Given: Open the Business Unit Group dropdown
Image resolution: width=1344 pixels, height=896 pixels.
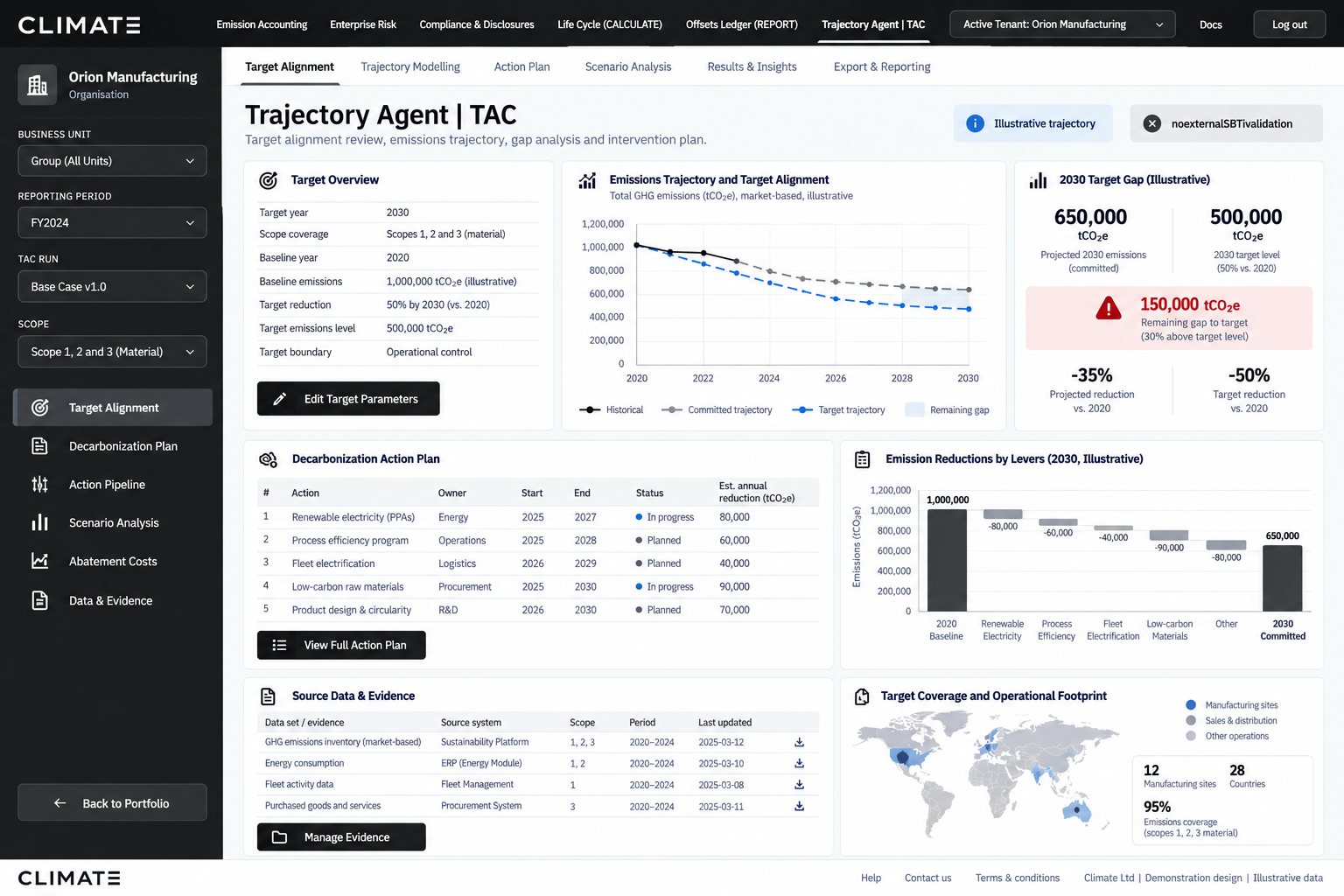Looking at the screenshot, I should (112, 161).
